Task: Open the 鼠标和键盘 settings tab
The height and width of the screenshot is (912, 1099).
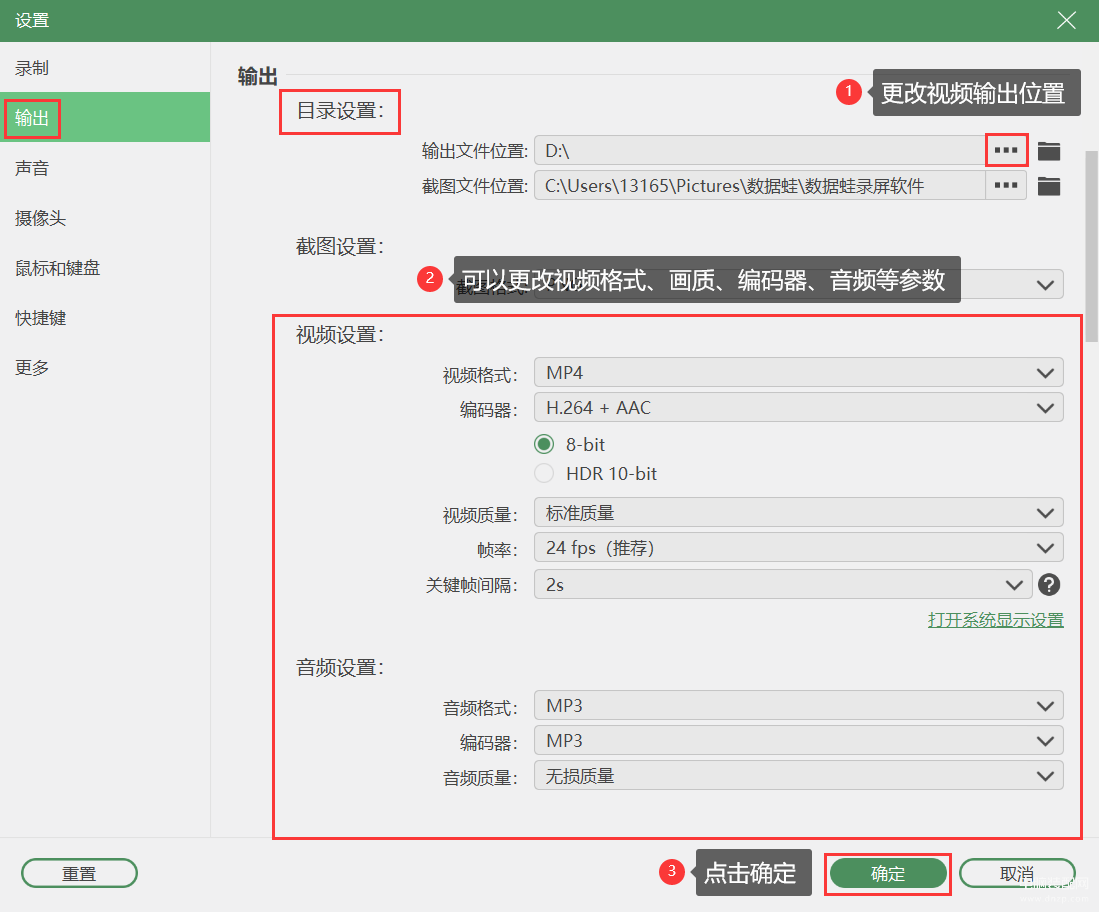Action: [105, 268]
